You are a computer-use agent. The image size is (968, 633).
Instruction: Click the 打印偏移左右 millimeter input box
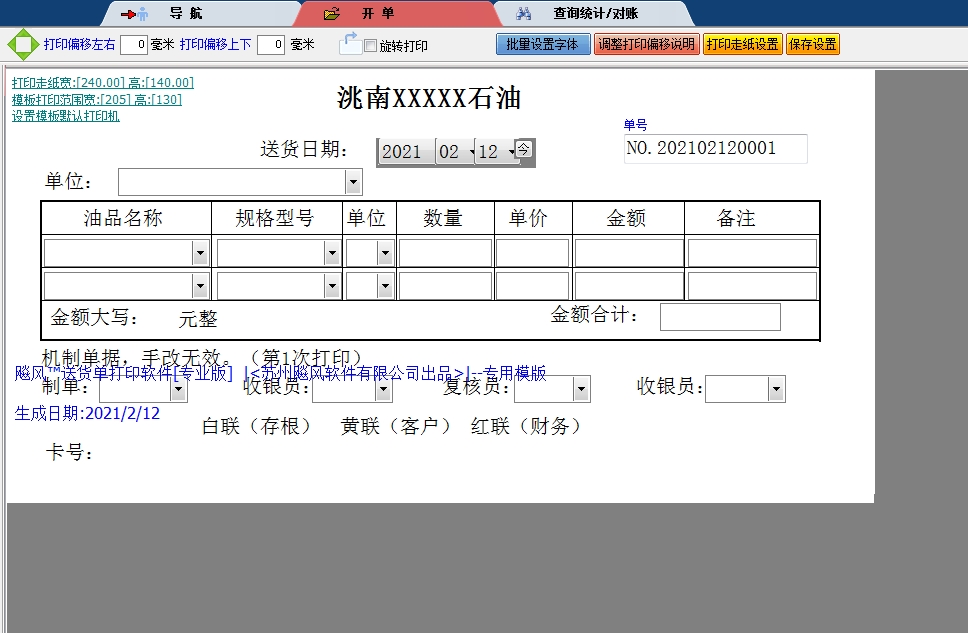pos(134,45)
